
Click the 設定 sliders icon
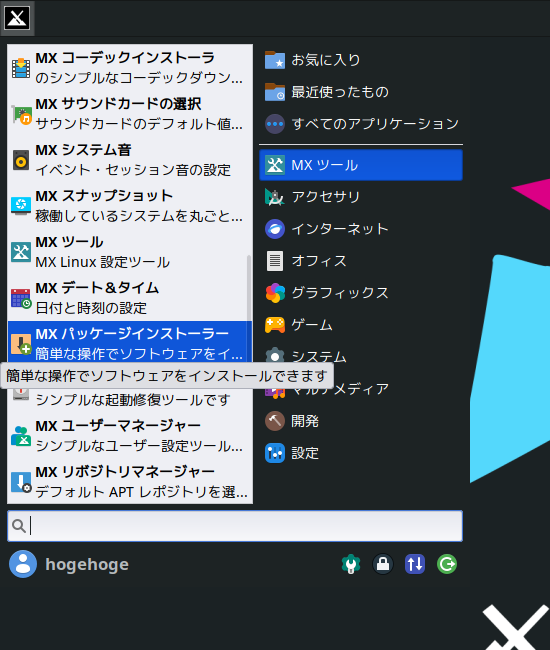pyautogui.click(x=275, y=453)
